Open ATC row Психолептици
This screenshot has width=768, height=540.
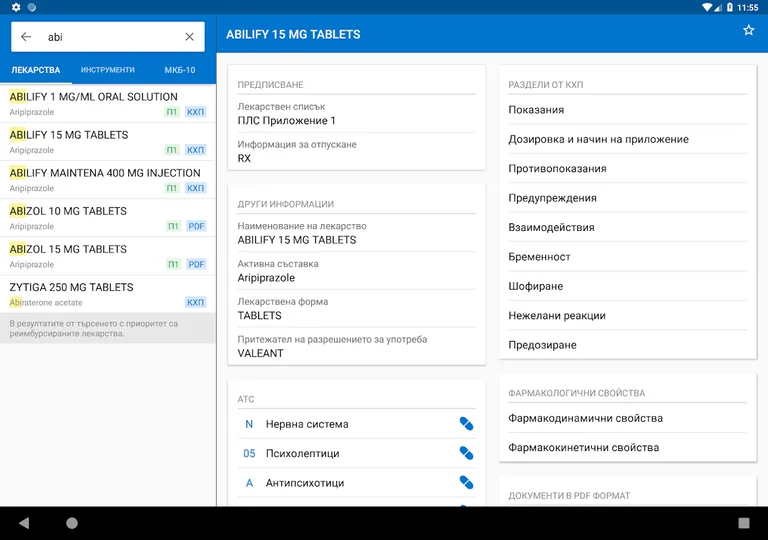357,453
